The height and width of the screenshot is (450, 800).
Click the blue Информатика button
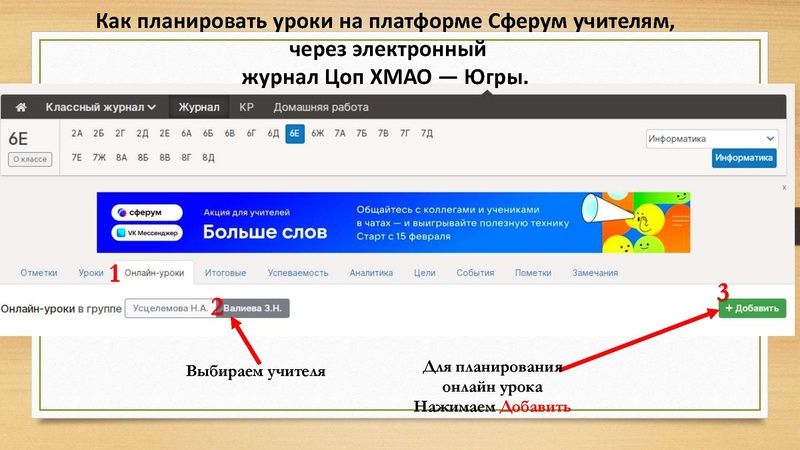point(744,158)
